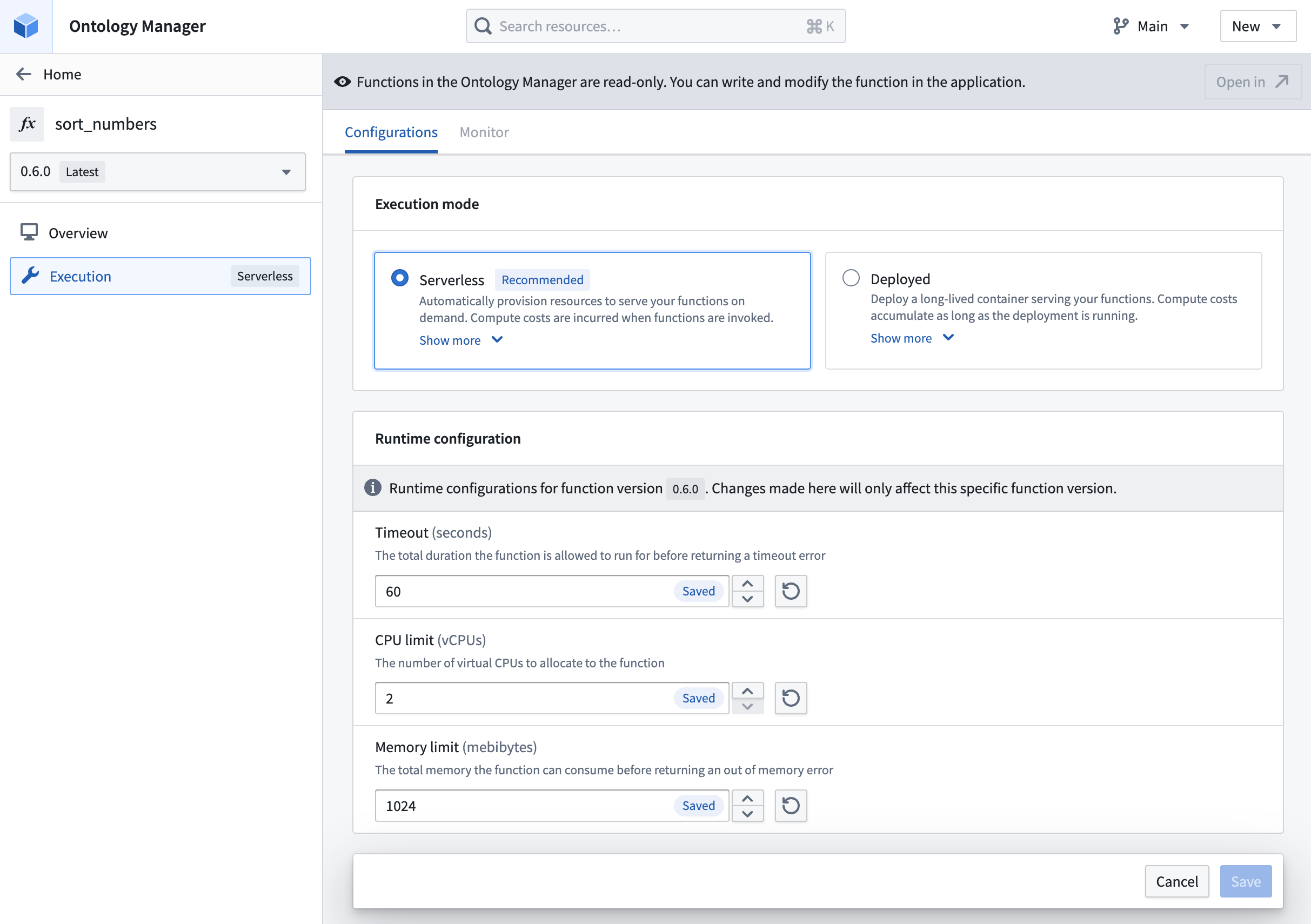The width and height of the screenshot is (1311, 924).
Task: Increase the Timeout seconds with the up stepper
Action: 747,584
